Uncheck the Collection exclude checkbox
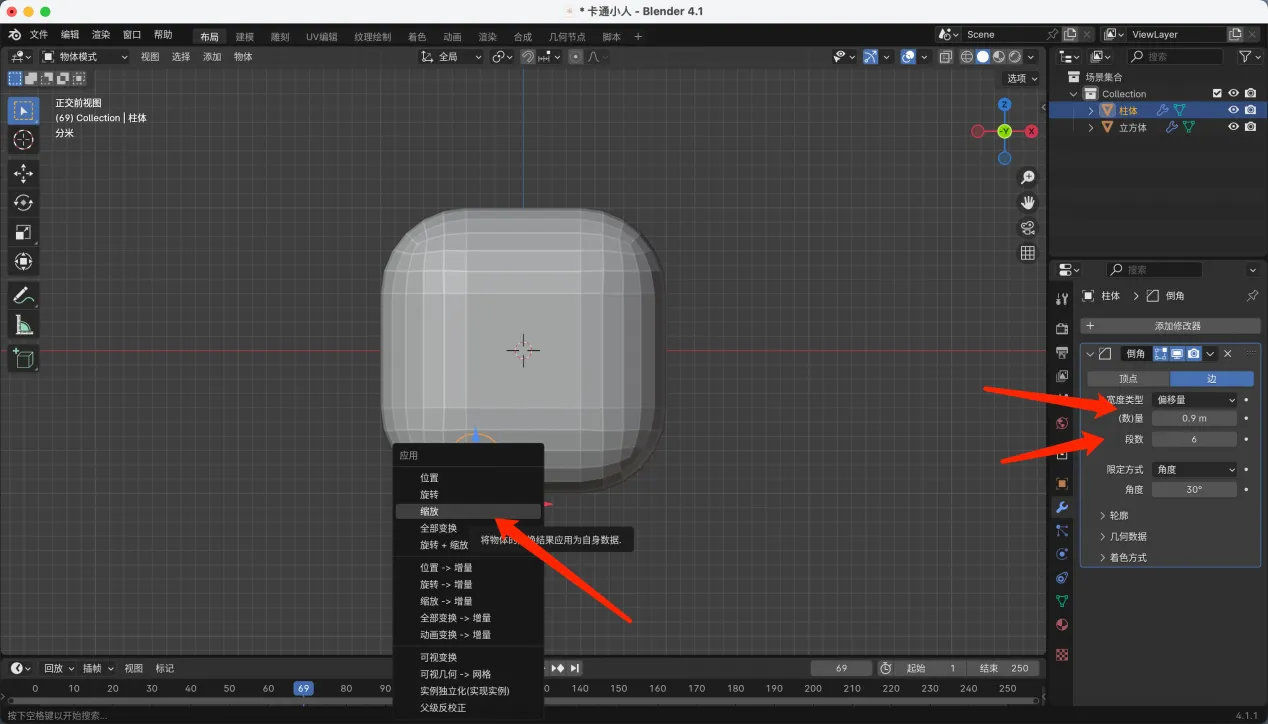The image size is (1268, 724). pos(1217,94)
